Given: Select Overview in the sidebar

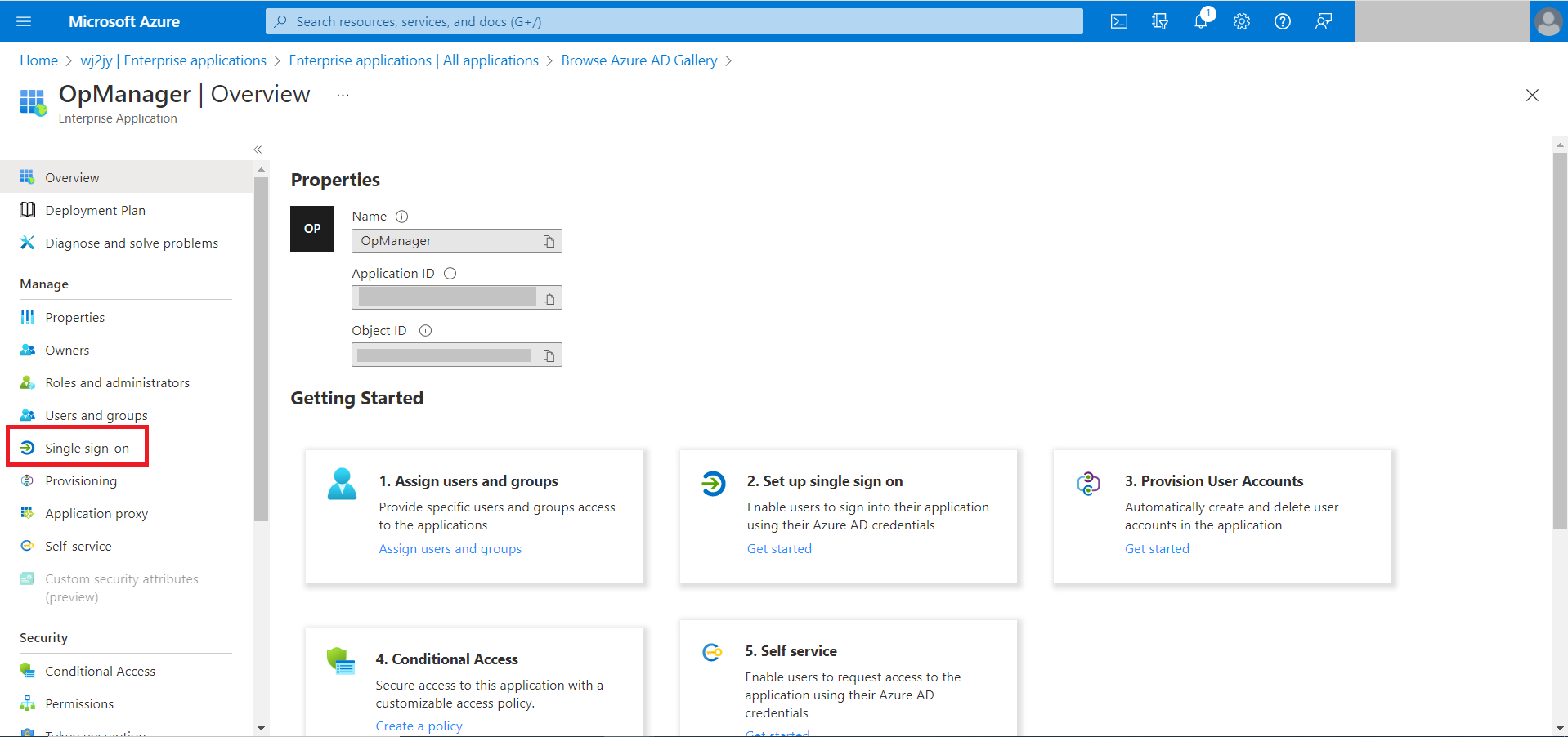Looking at the screenshot, I should click(126, 177).
